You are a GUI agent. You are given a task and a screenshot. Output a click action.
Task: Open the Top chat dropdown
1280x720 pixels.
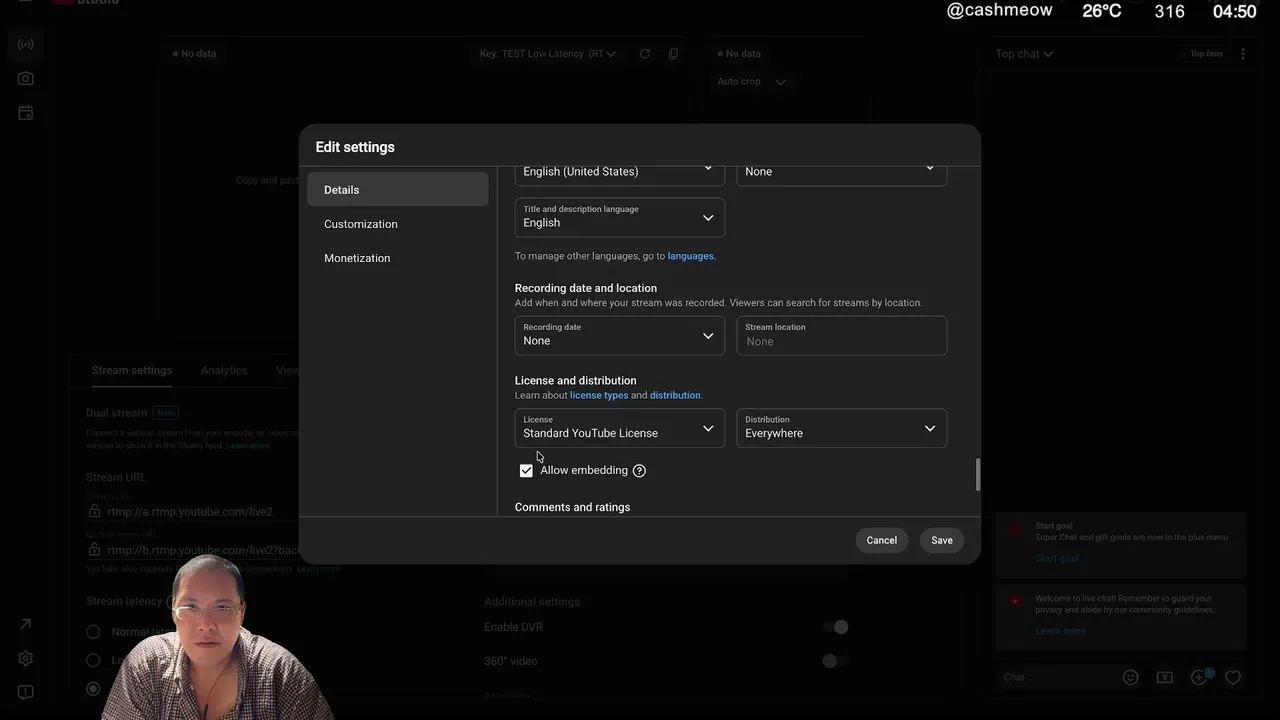[x=1025, y=54]
